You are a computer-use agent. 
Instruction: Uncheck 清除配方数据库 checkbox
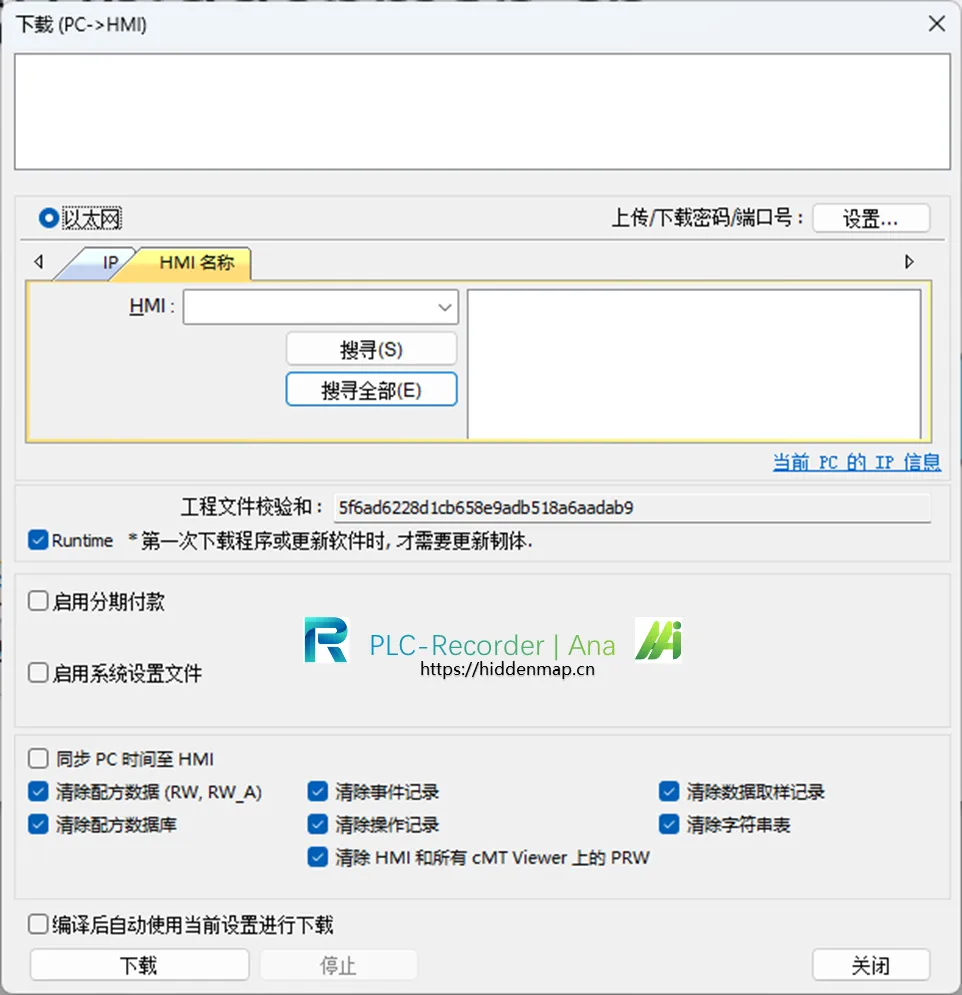[38, 824]
